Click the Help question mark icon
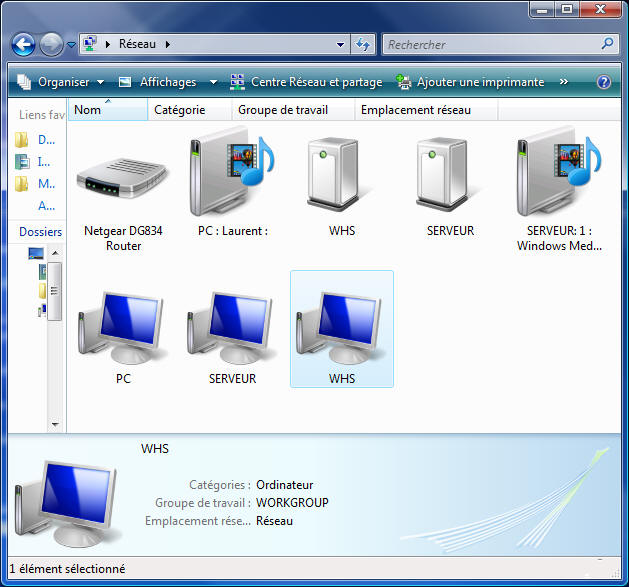The height and width of the screenshot is (587, 629). [604, 82]
